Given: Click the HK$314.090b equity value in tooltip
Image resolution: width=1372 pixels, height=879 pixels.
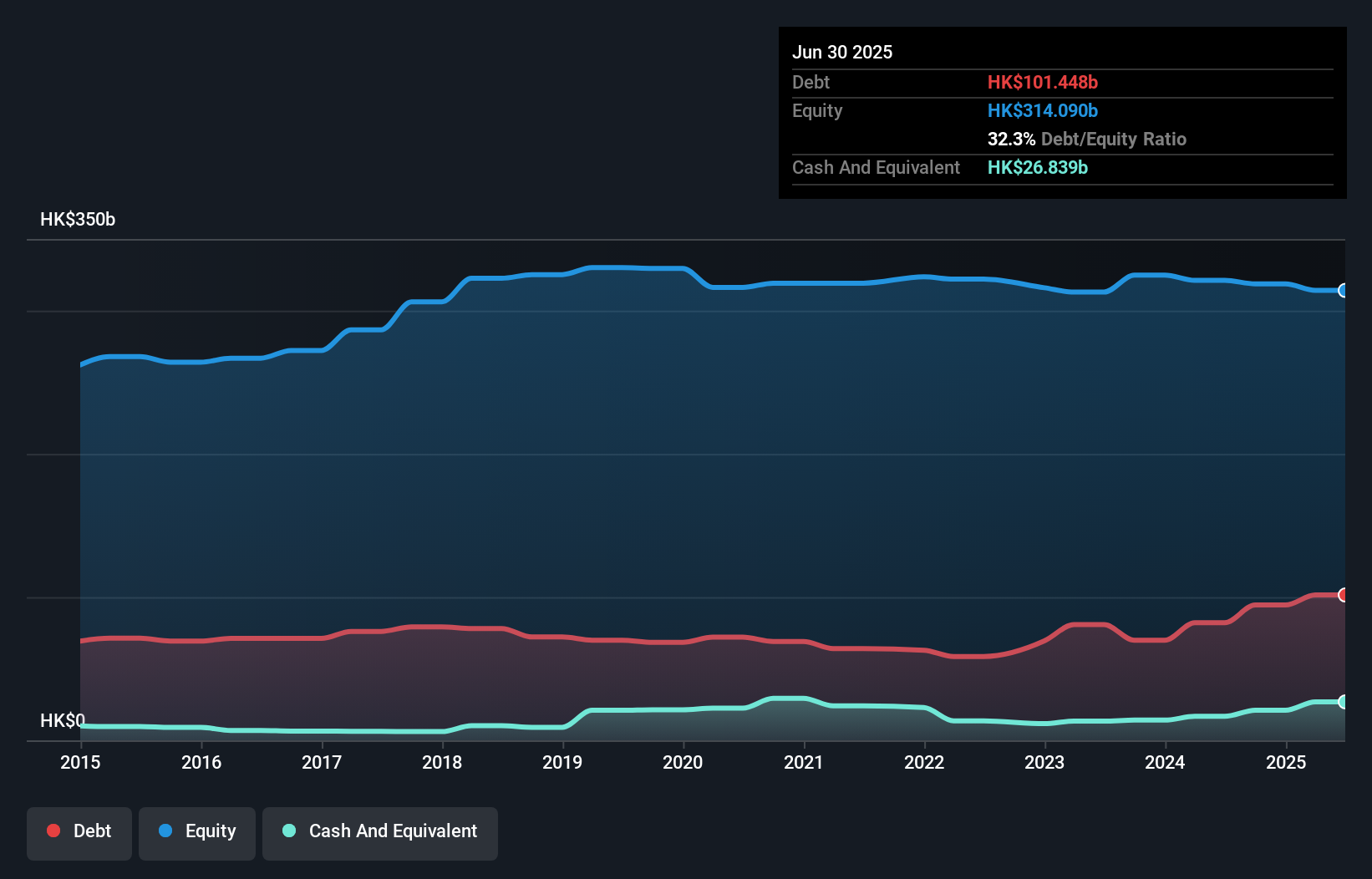Looking at the screenshot, I should coord(1043,110).
